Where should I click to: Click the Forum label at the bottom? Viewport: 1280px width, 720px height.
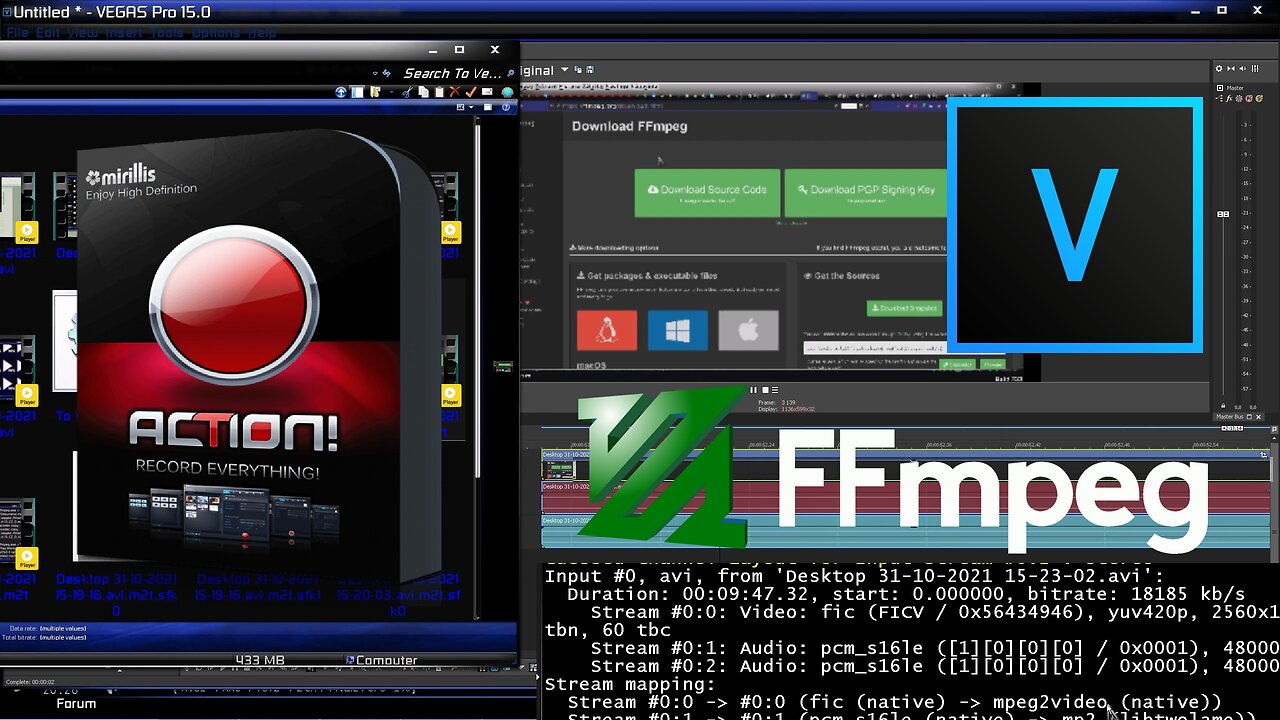click(x=76, y=703)
